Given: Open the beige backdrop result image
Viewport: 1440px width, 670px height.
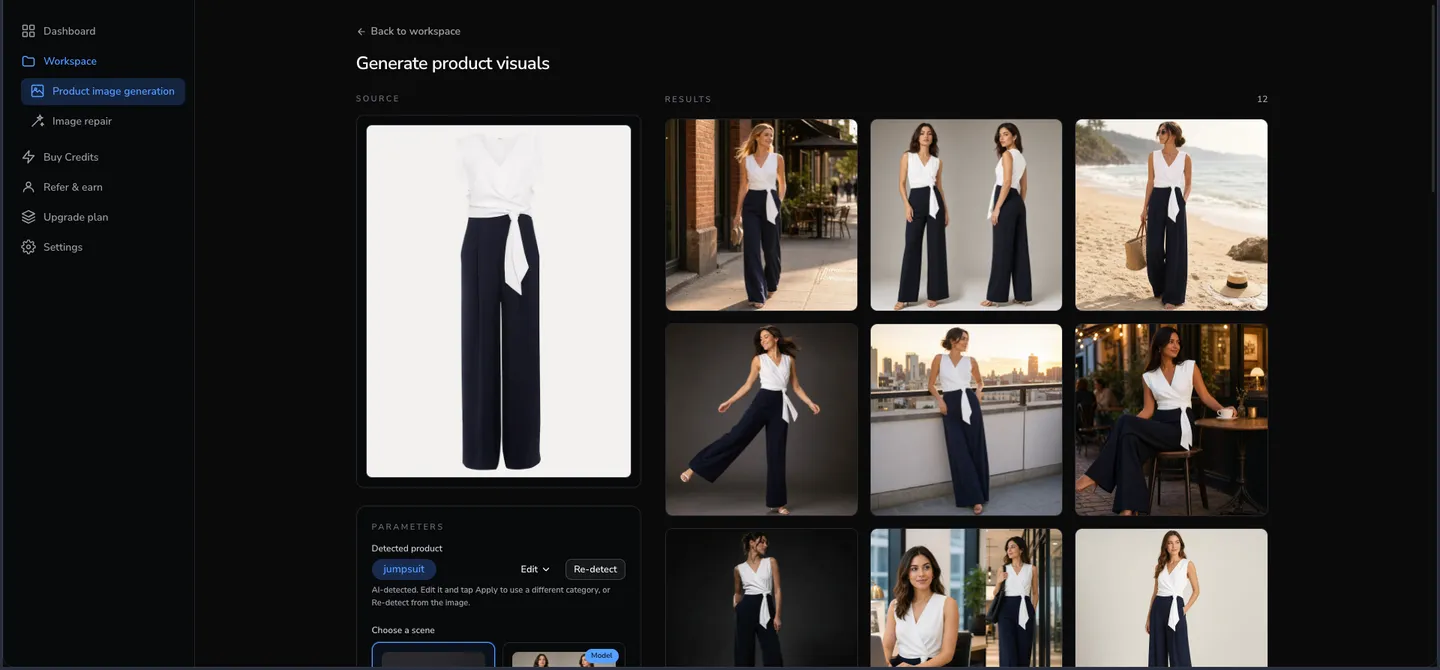Looking at the screenshot, I should click(x=1171, y=599).
